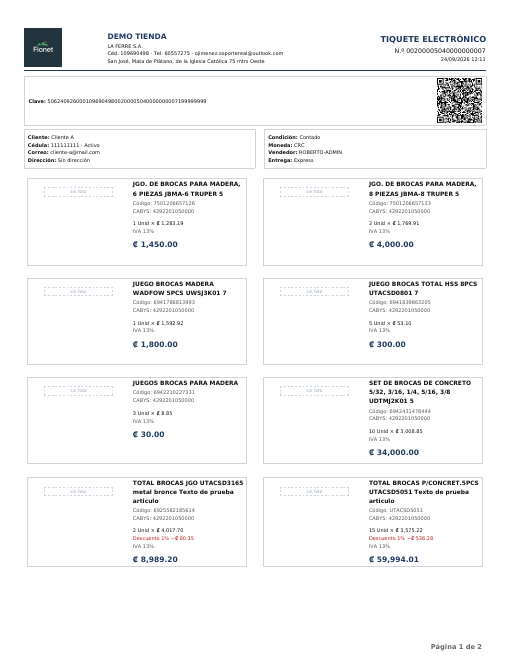Click the ₡ 59,994.01 total price

[394, 559]
